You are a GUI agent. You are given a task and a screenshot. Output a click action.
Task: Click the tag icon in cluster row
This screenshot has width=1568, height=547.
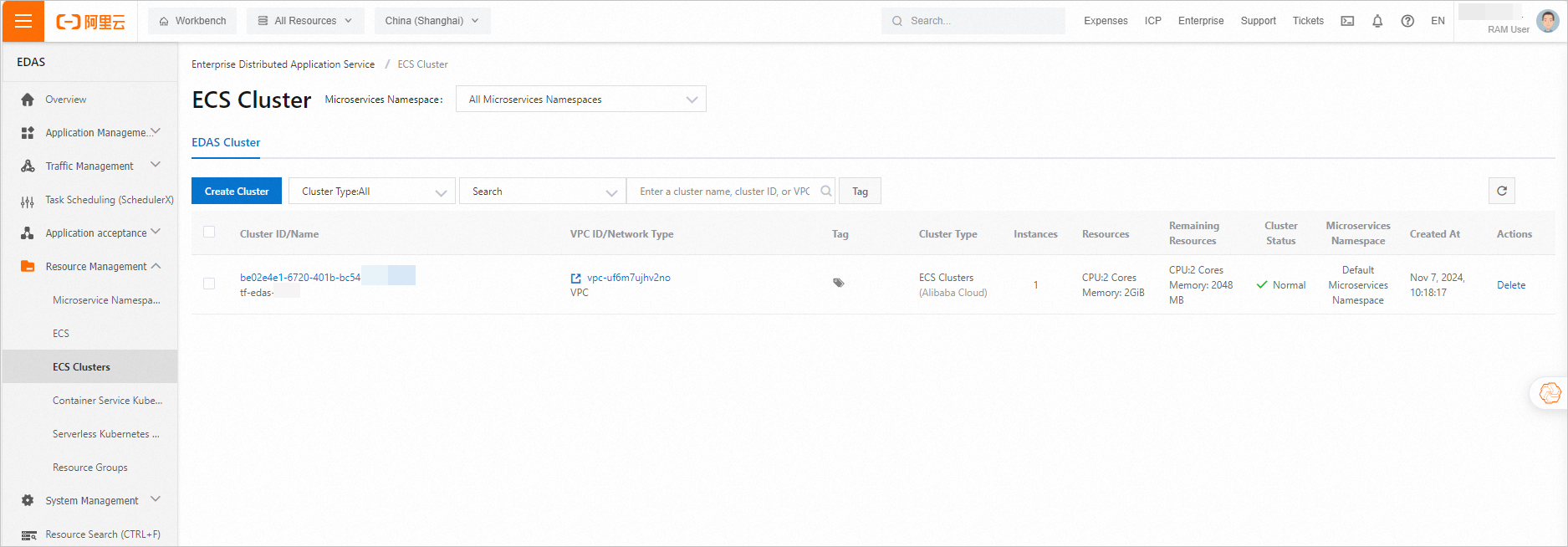point(839,283)
